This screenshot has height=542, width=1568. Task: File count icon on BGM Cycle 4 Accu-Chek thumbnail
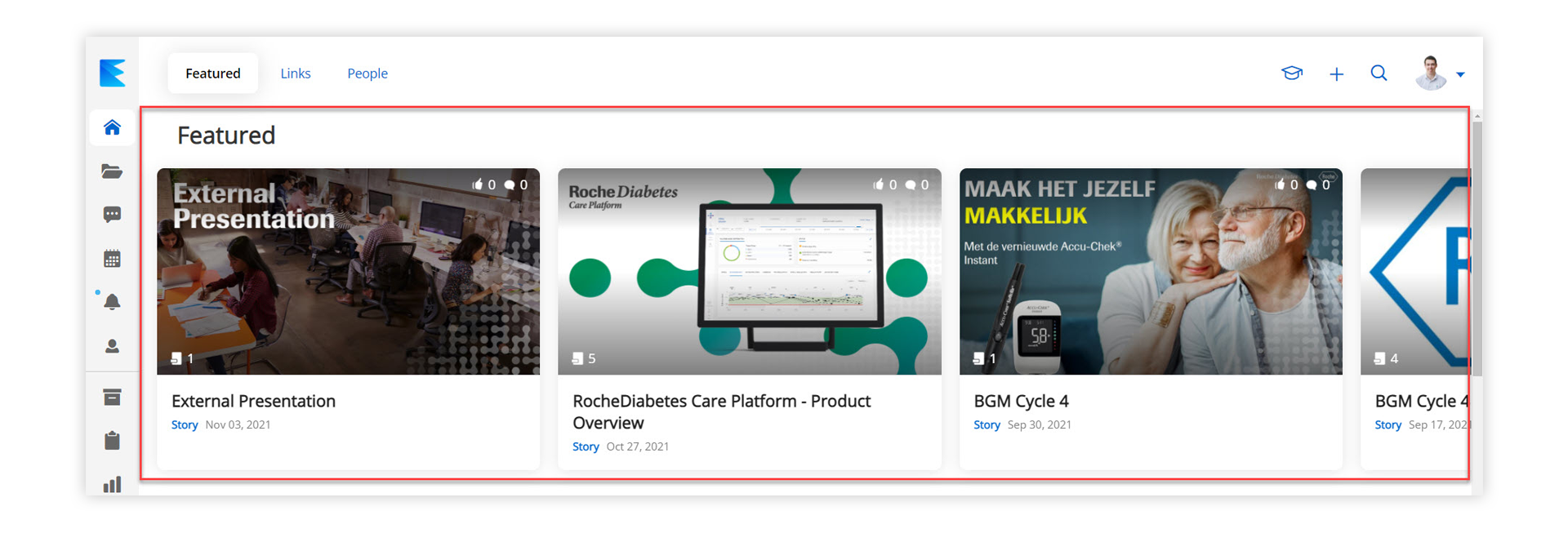(978, 358)
